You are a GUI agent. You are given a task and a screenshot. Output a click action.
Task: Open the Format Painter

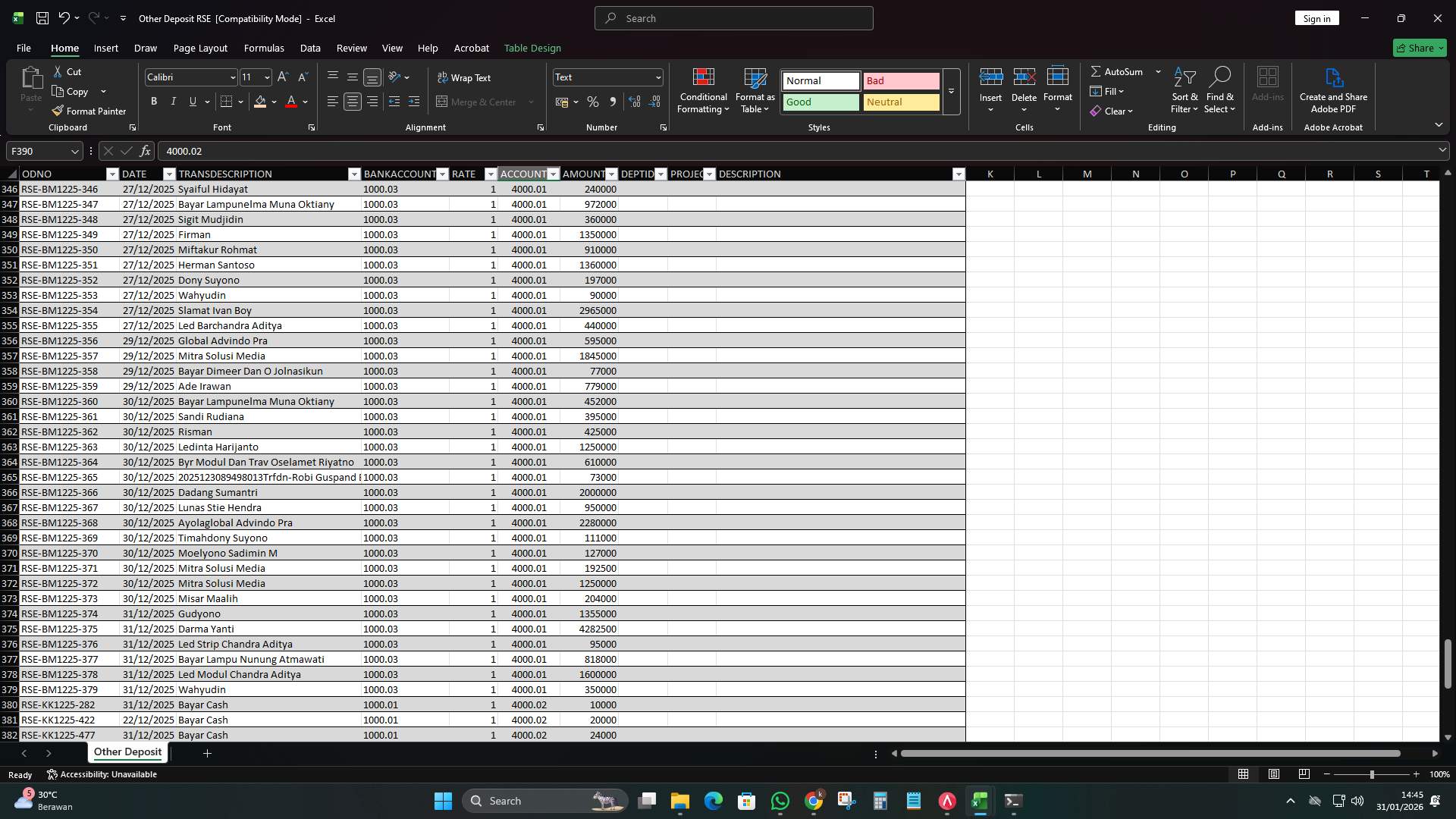(x=89, y=111)
